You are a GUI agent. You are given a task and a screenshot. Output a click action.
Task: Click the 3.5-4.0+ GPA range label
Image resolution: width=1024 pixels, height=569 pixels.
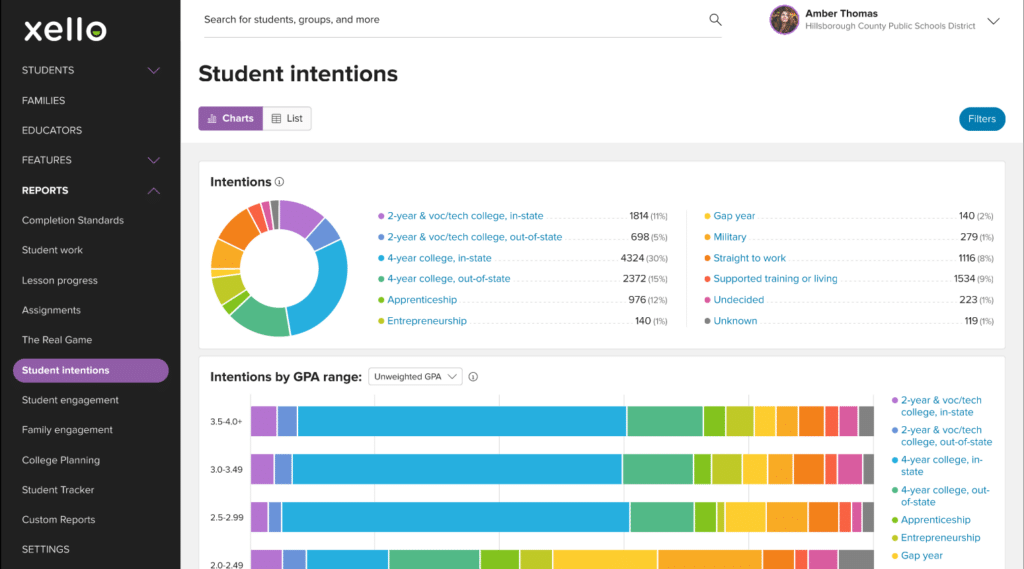click(x=226, y=422)
